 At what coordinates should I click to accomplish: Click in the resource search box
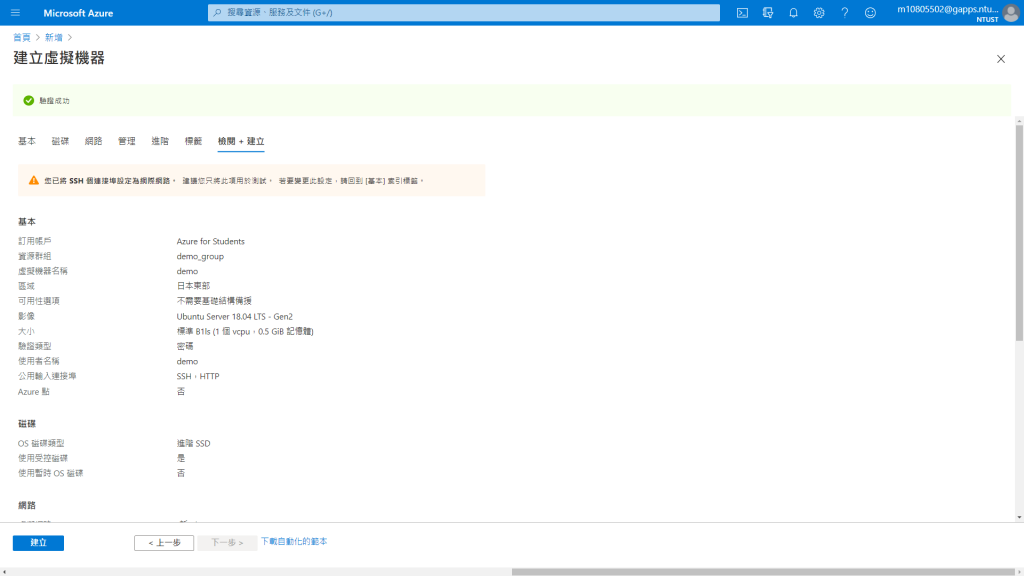[x=464, y=12]
